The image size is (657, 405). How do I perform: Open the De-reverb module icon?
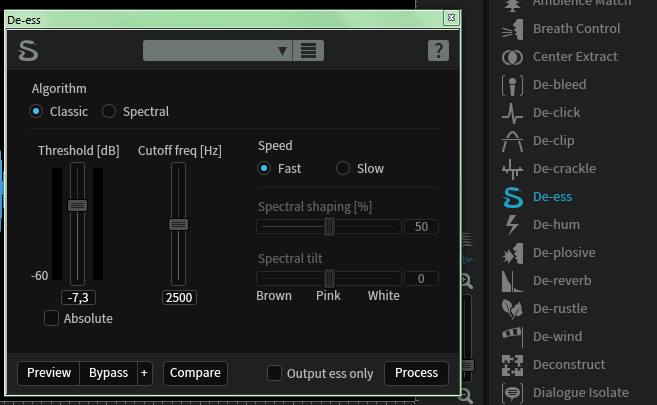tap(512, 281)
